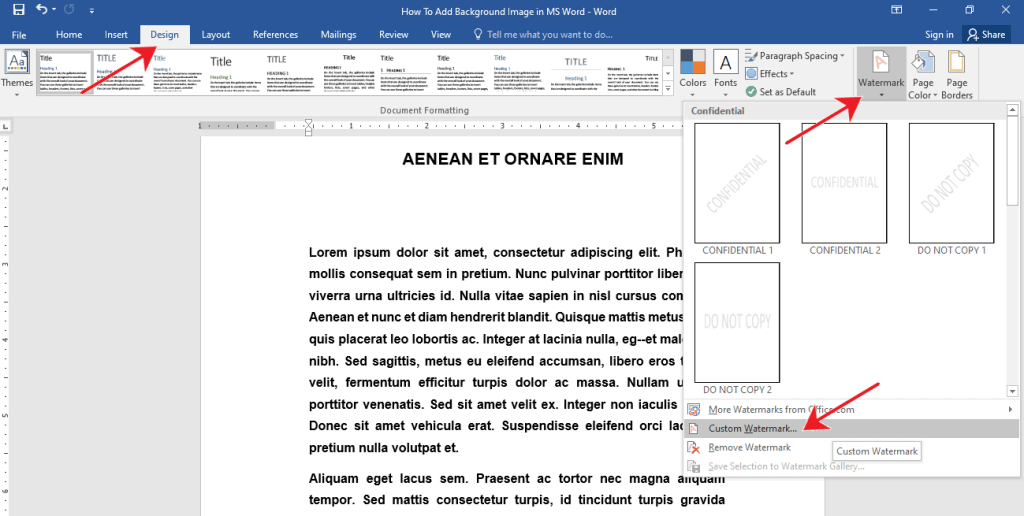This screenshot has width=1024, height=516.
Task: Select the DO NOT COPY 2 watermark
Action: [x=737, y=329]
